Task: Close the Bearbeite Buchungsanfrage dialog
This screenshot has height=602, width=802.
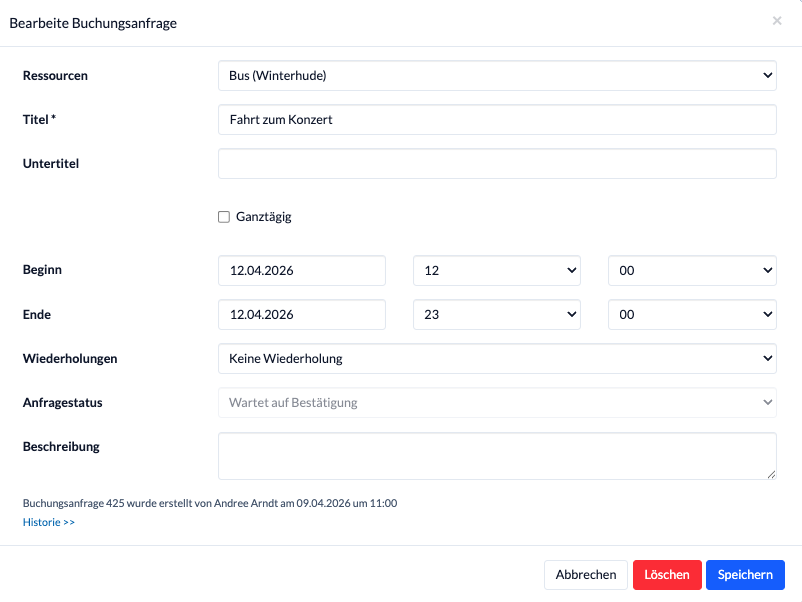Action: pos(777,21)
